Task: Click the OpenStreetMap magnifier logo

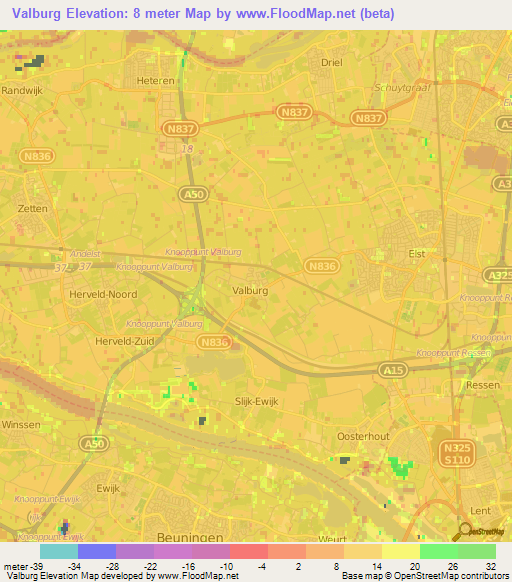Action: click(478, 531)
